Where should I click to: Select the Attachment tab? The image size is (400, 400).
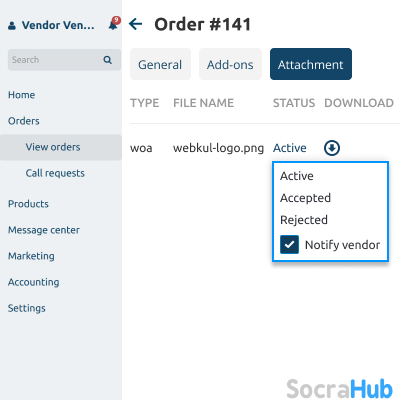tap(311, 64)
